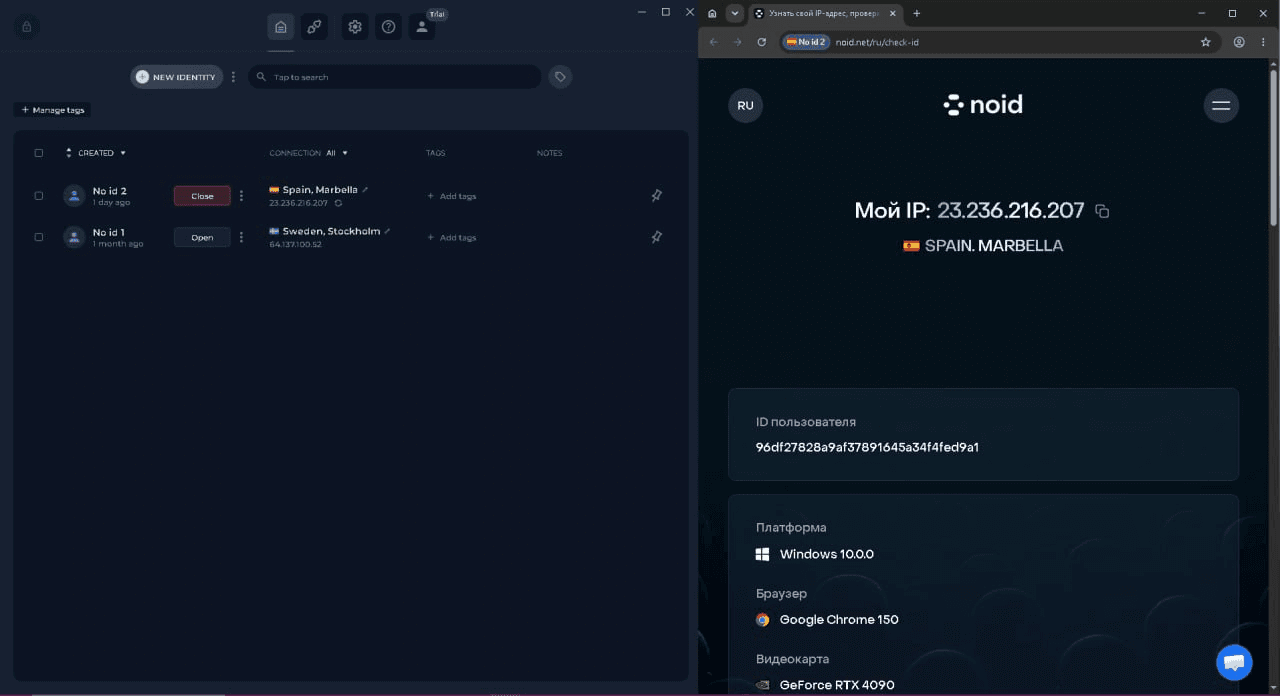
Task: Edit Sweden, Stockholm connection pencil icon
Action: point(387,231)
